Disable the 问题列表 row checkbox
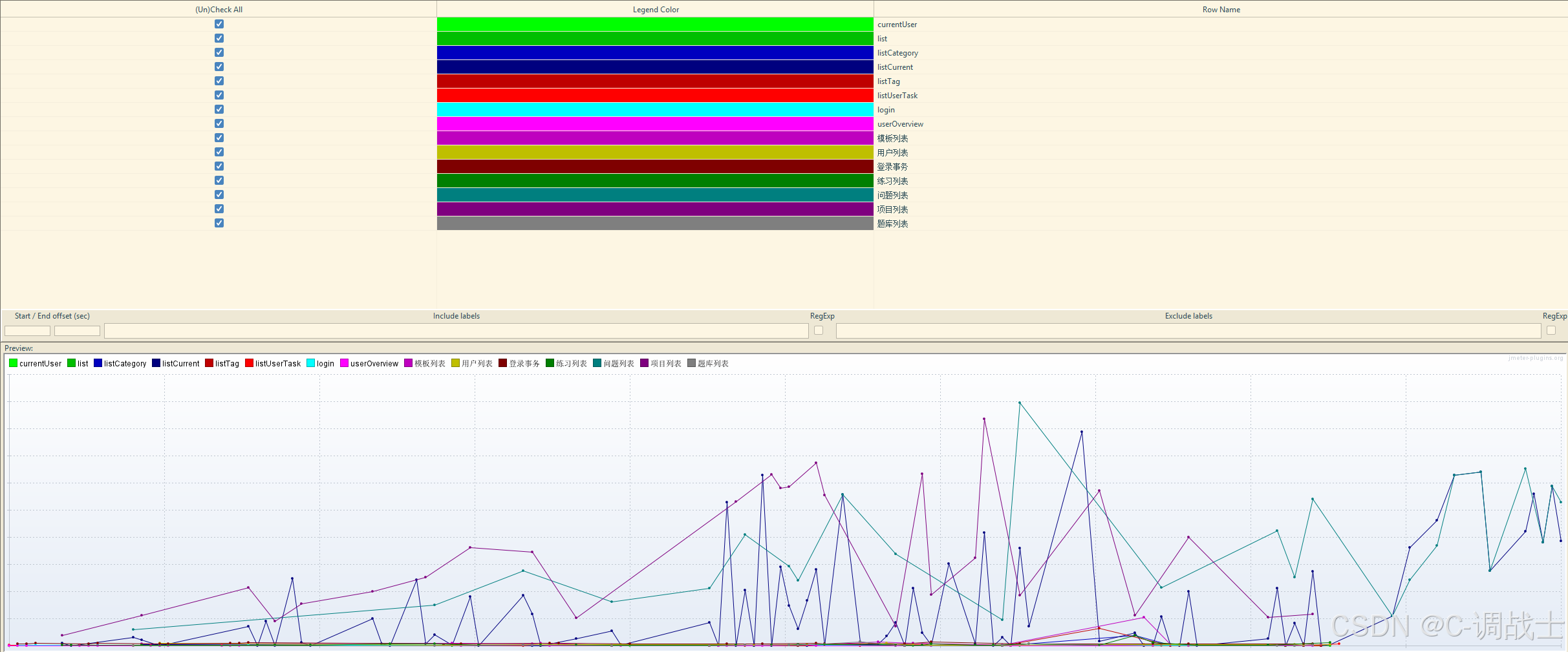The image size is (1568, 652). pyautogui.click(x=219, y=195)
